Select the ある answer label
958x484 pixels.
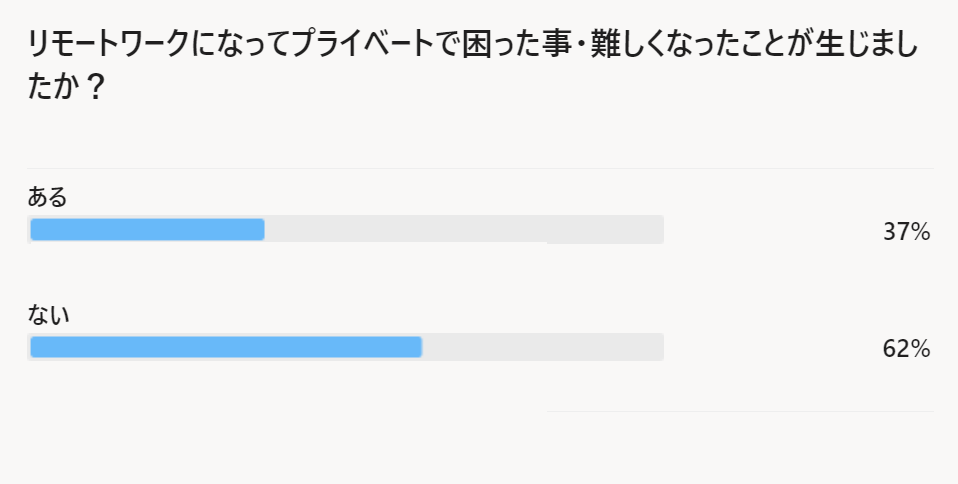coord(47,197)
